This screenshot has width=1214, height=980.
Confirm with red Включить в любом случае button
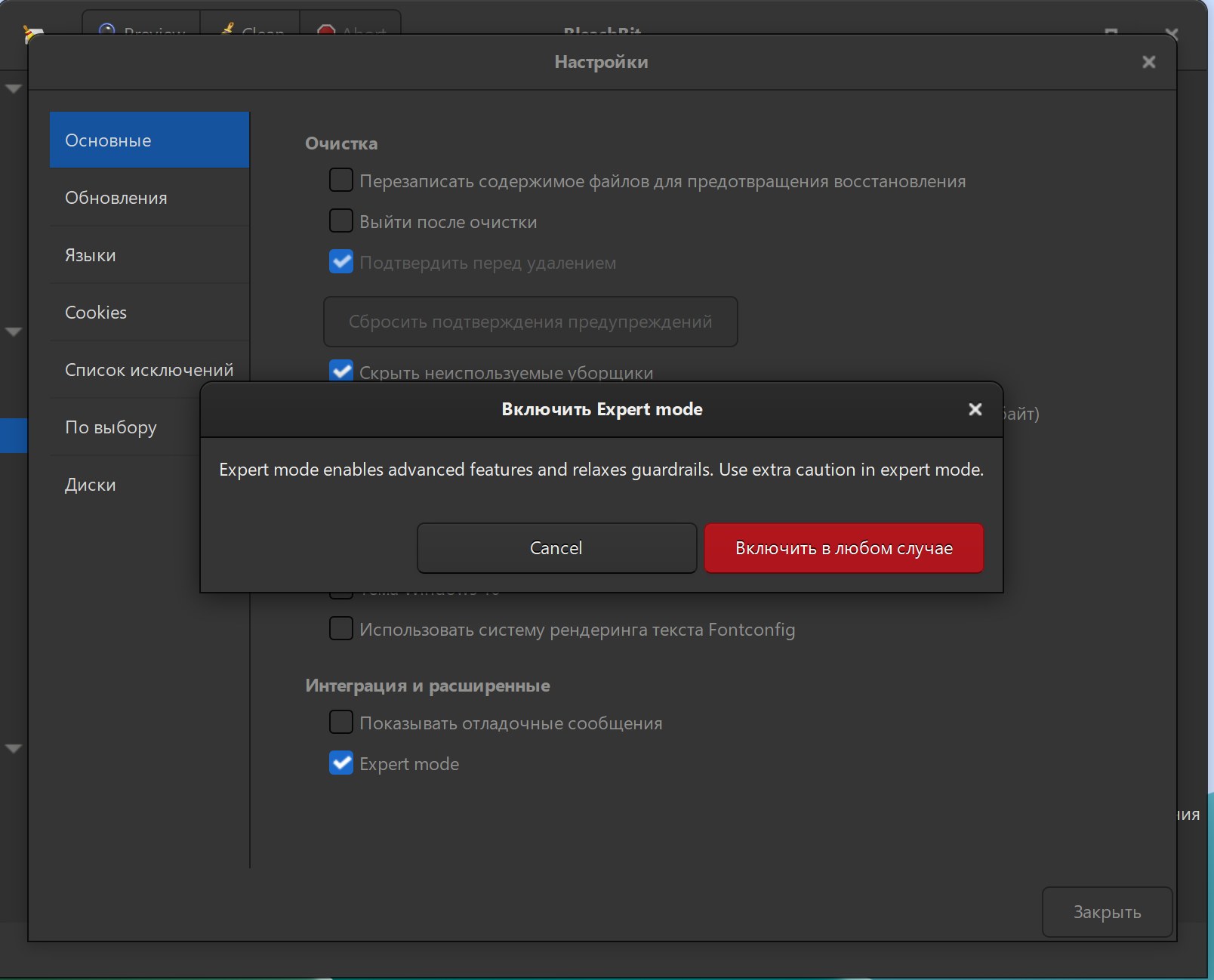(x=843, y=548)
